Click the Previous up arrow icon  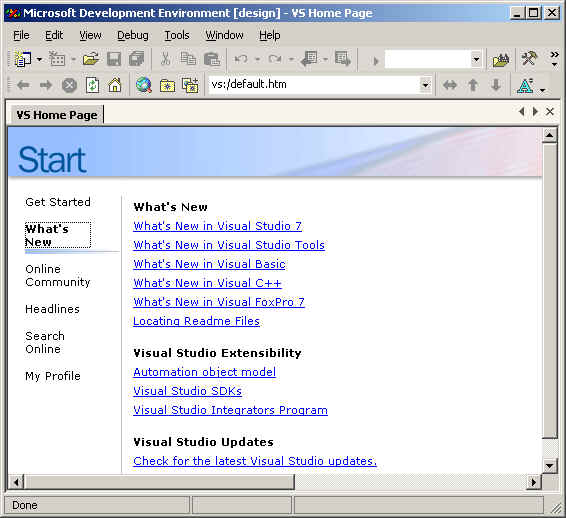pos(473,85)
